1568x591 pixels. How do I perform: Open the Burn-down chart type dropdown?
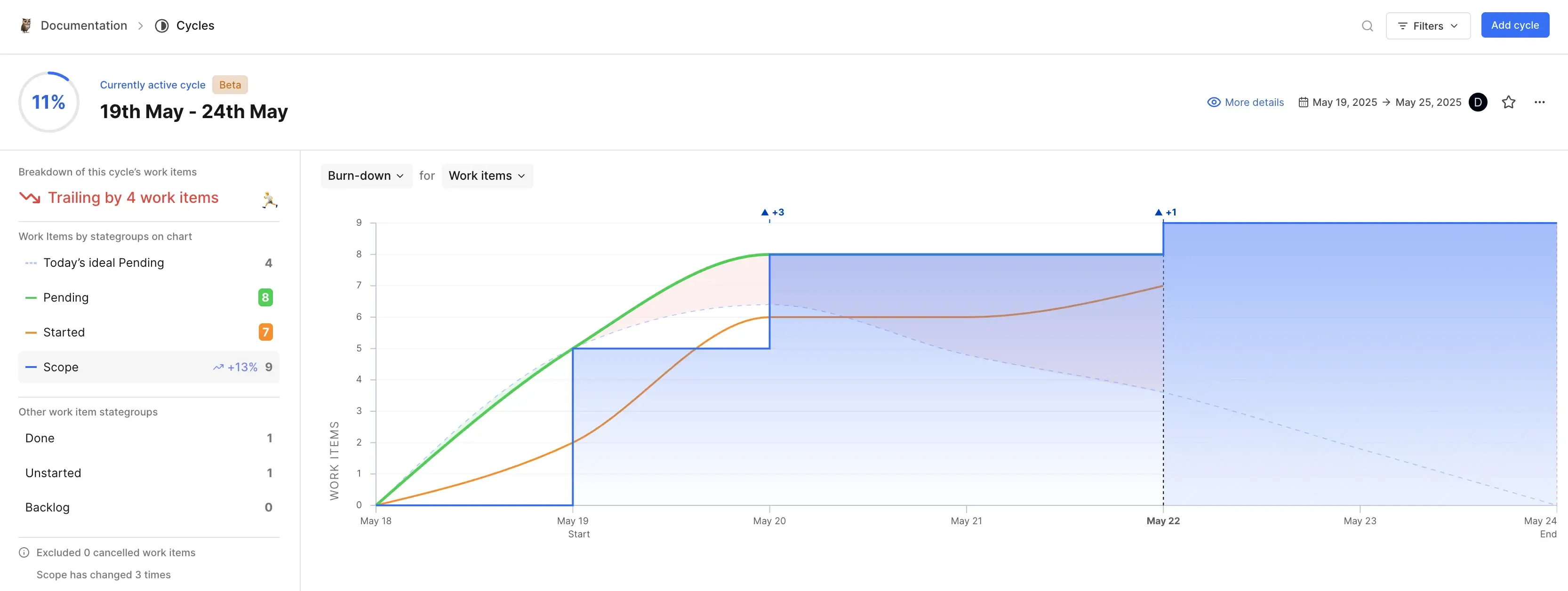point(365,176)
